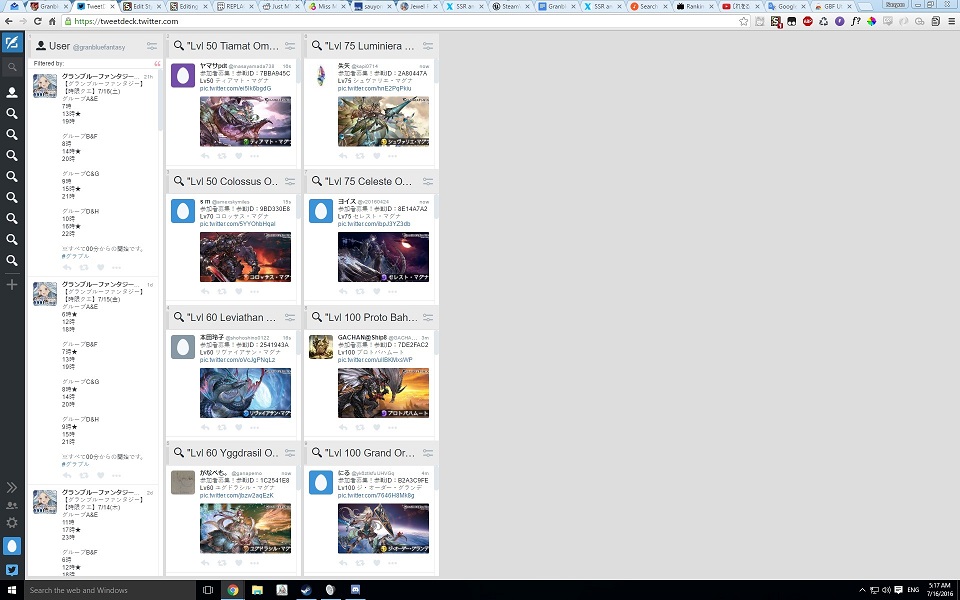
Task: Retweet the Yggdrasil column tweet
Action: click(x=222, y=563)
